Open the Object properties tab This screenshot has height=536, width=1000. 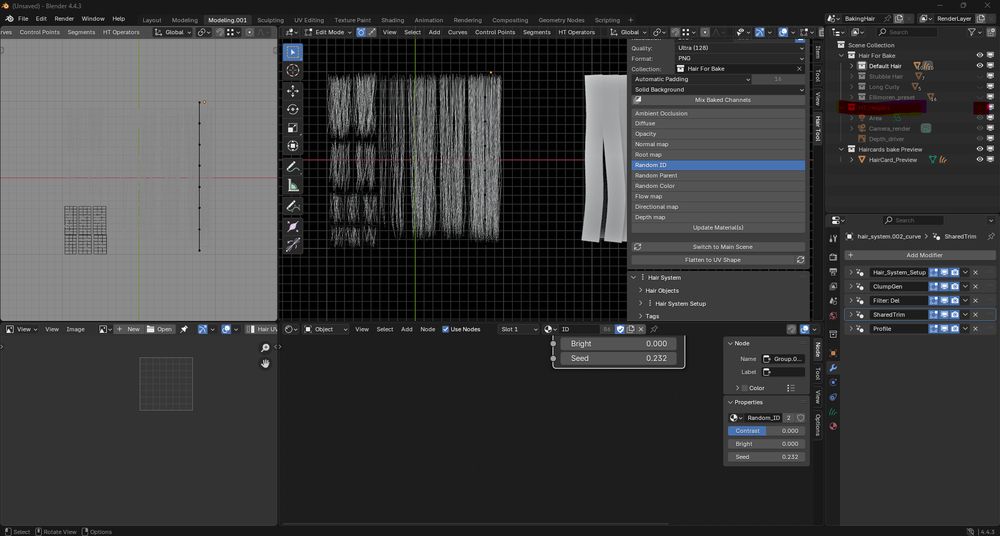pos(833,353)
